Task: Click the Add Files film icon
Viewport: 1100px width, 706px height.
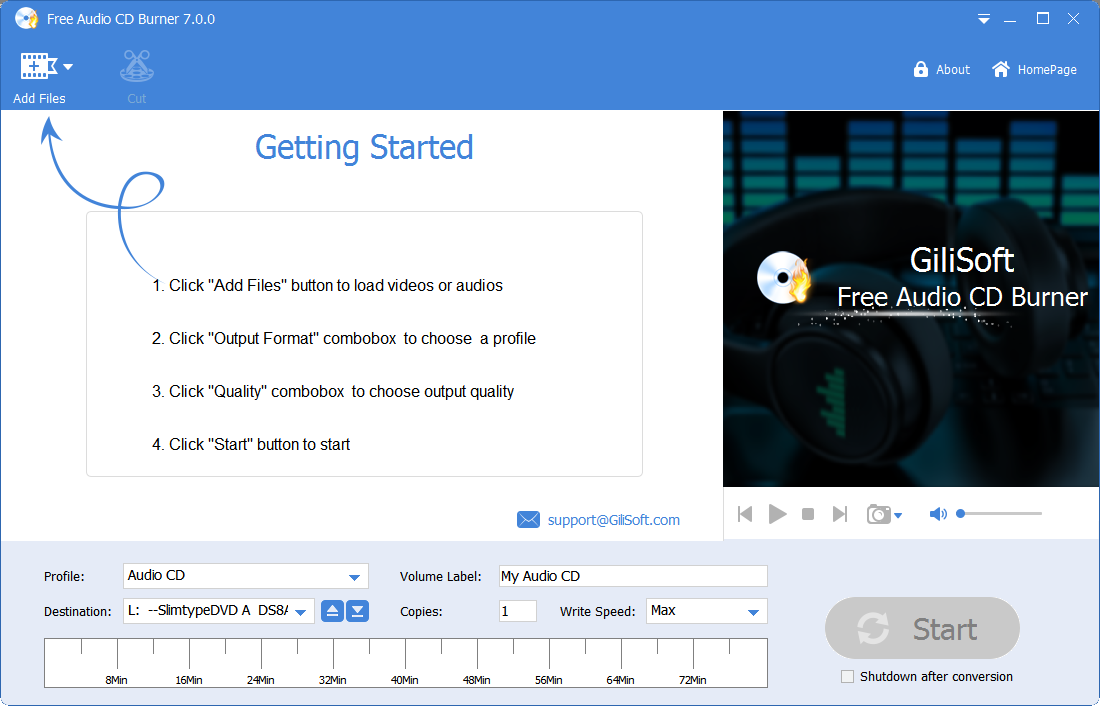Action: 39,66
